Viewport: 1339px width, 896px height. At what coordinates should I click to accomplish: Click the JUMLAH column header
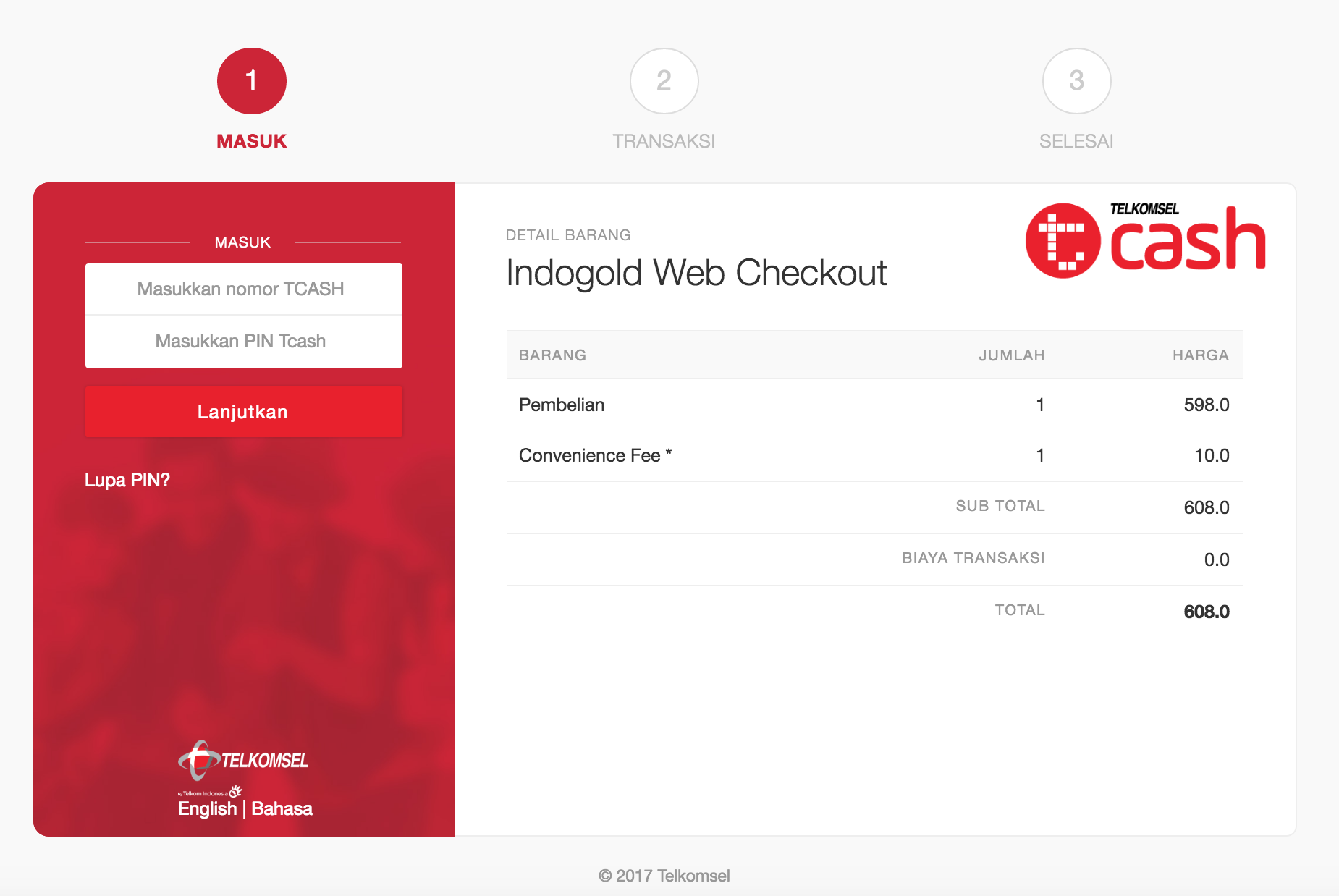[x=1012, y=355]
